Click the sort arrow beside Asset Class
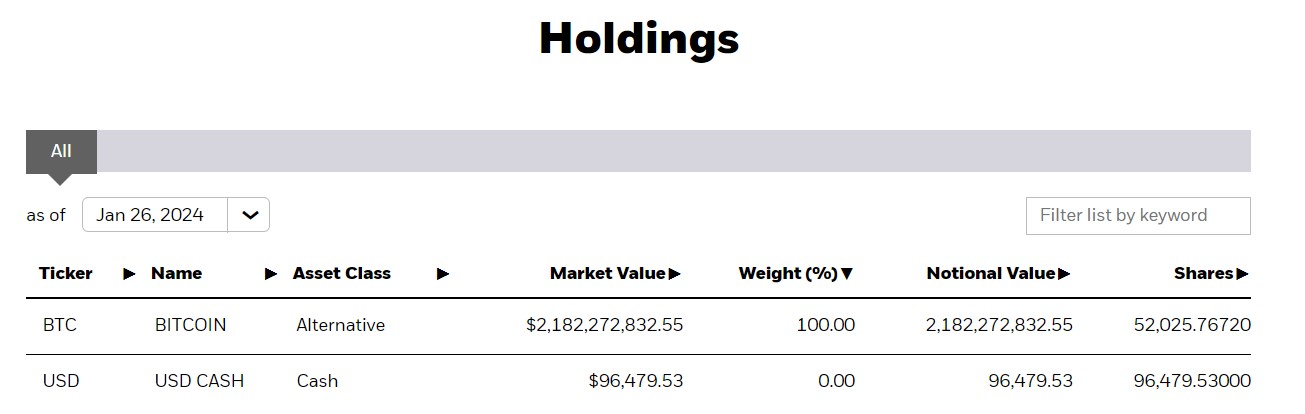1305x414 pixels. pyautogui.click(x=443, y=274)
